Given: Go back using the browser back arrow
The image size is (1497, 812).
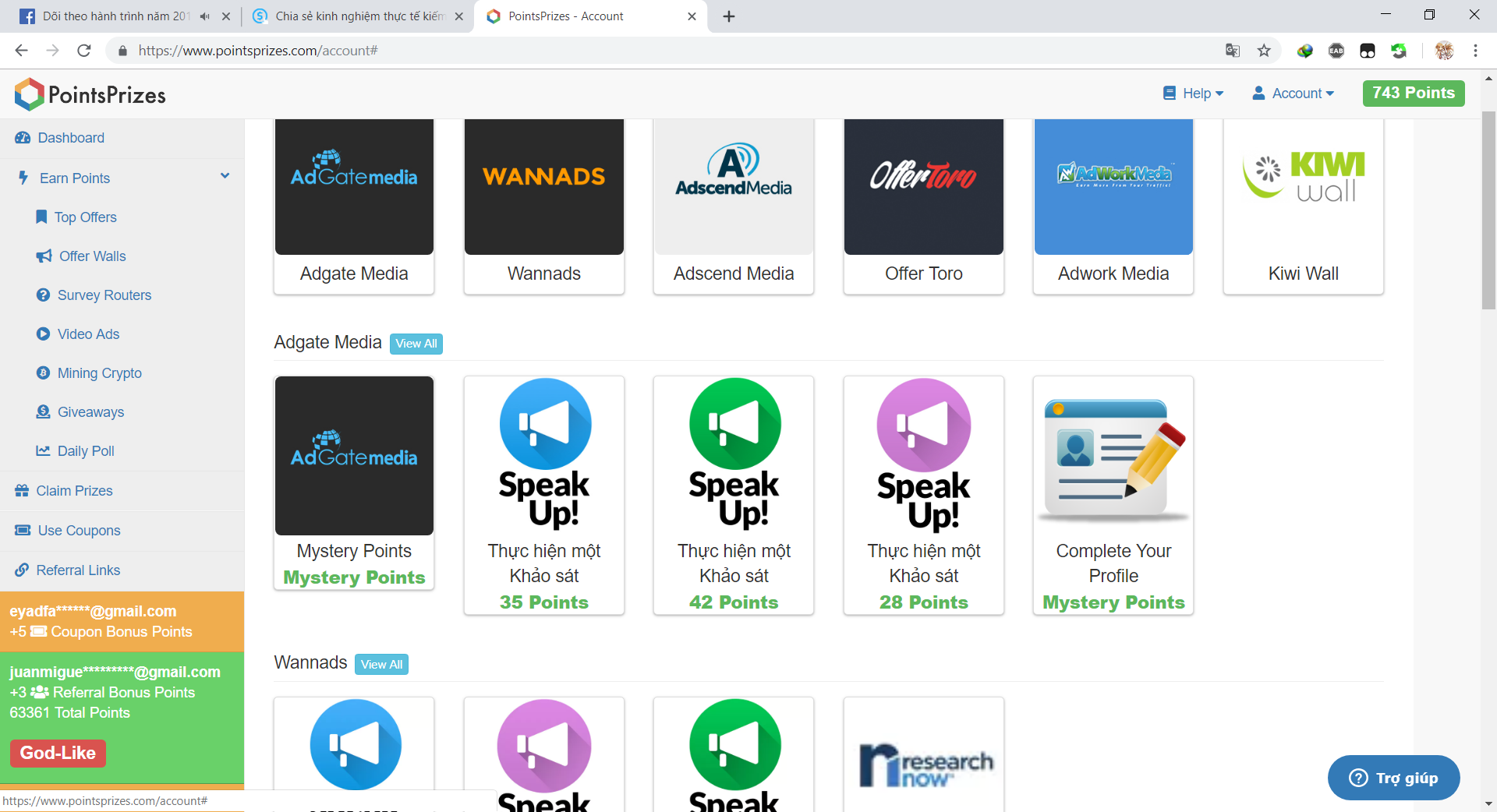Looking at the screenshot, I should click(21, 51).
